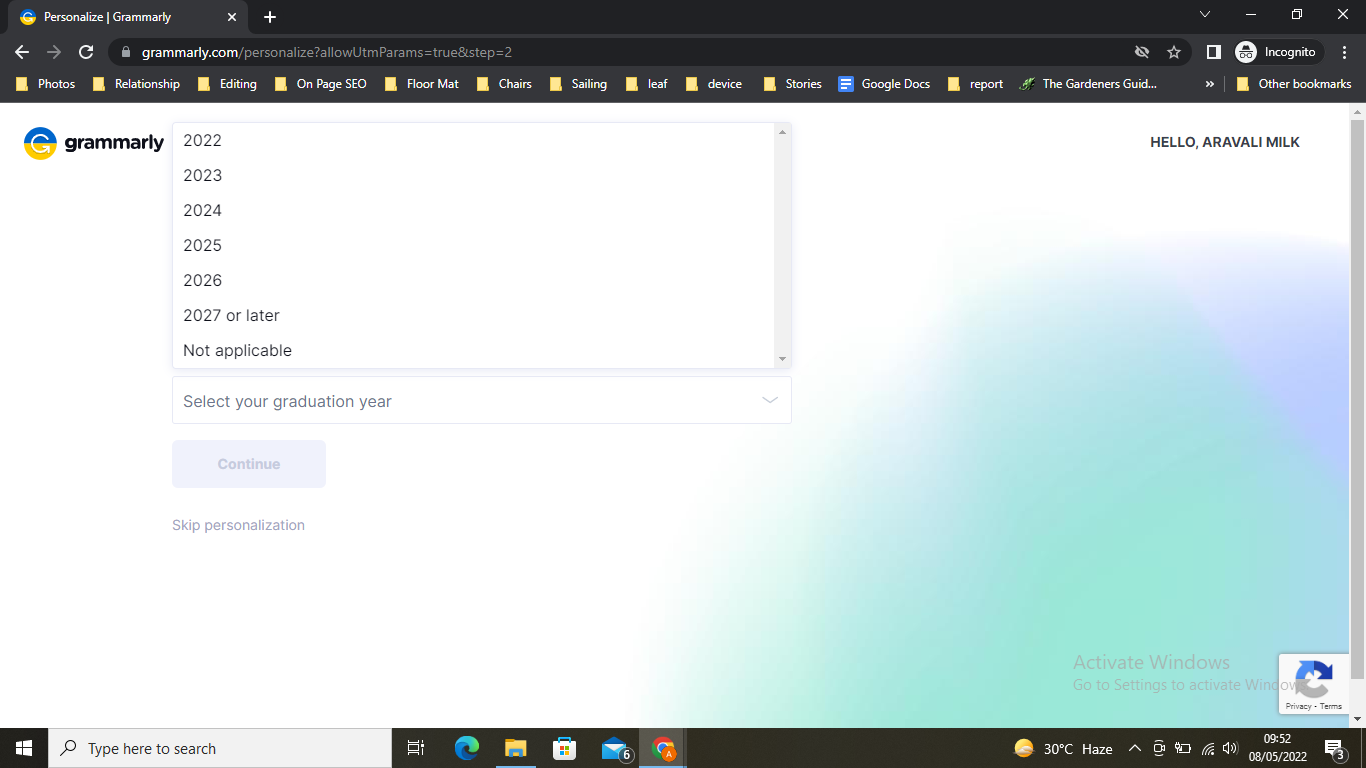Click the dropdown list scrollbar up arrow
The image size is (1366, 768).
[783, 131]
